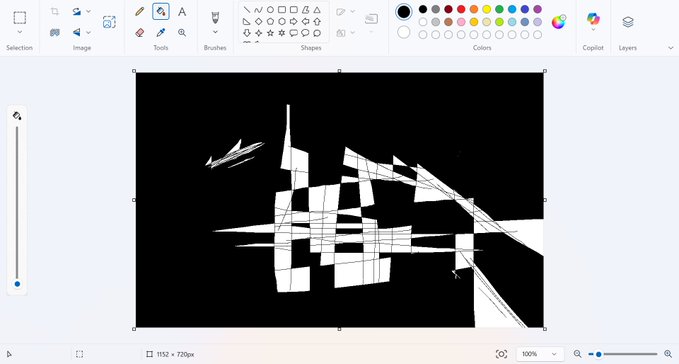This screenshot has width=679, height=364.
Task: Select the Color picker eyedropper
Action: click(161, 32)
